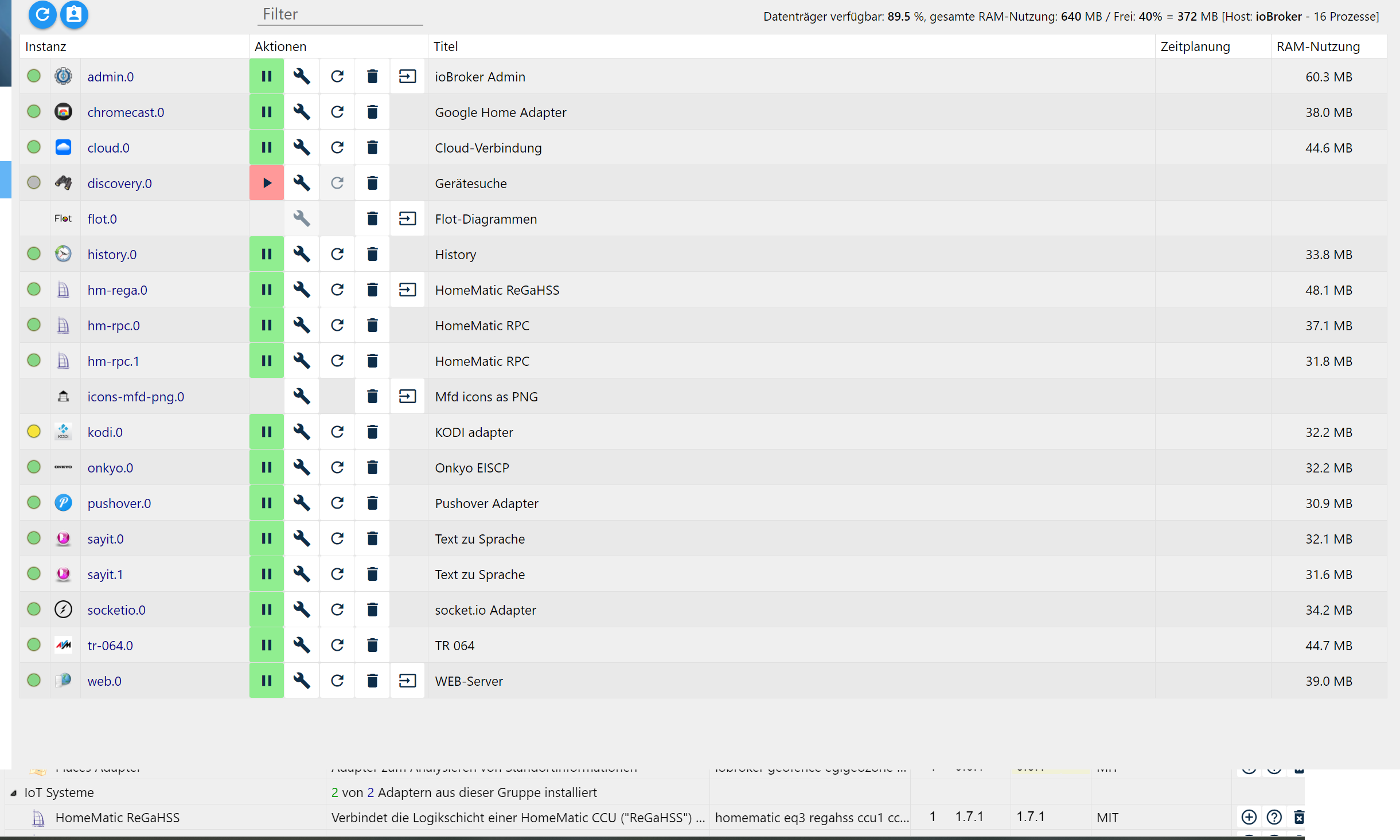Delete the admin.0 instance
Image resolution: width=1400 pixels, height=840 pixels.
tap(372, 76)
